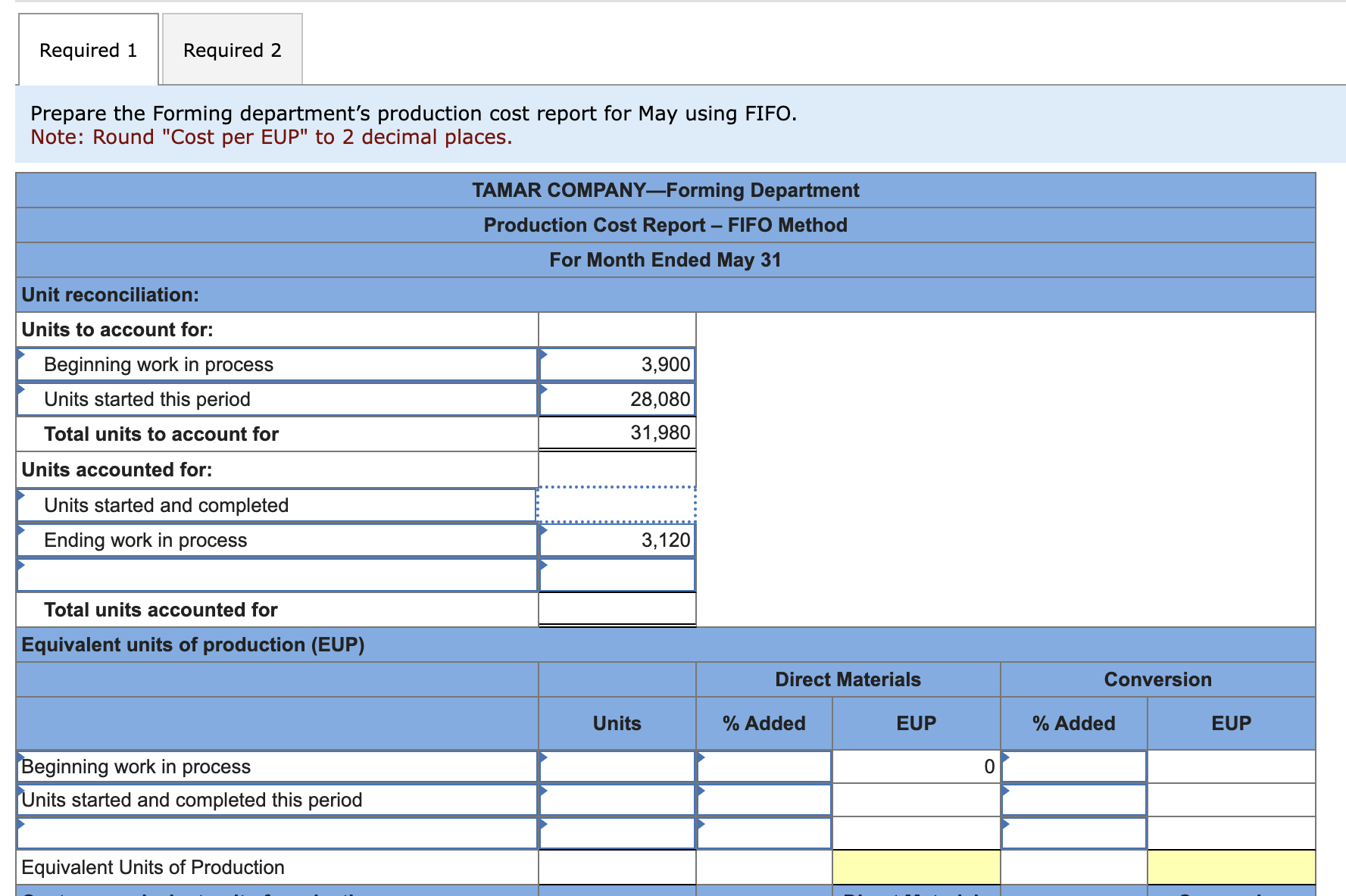Screen dimensions: 1346x896
Task: Click Conversion EUP cell for Beginning work in process
Action: (x=1232, y=766)
